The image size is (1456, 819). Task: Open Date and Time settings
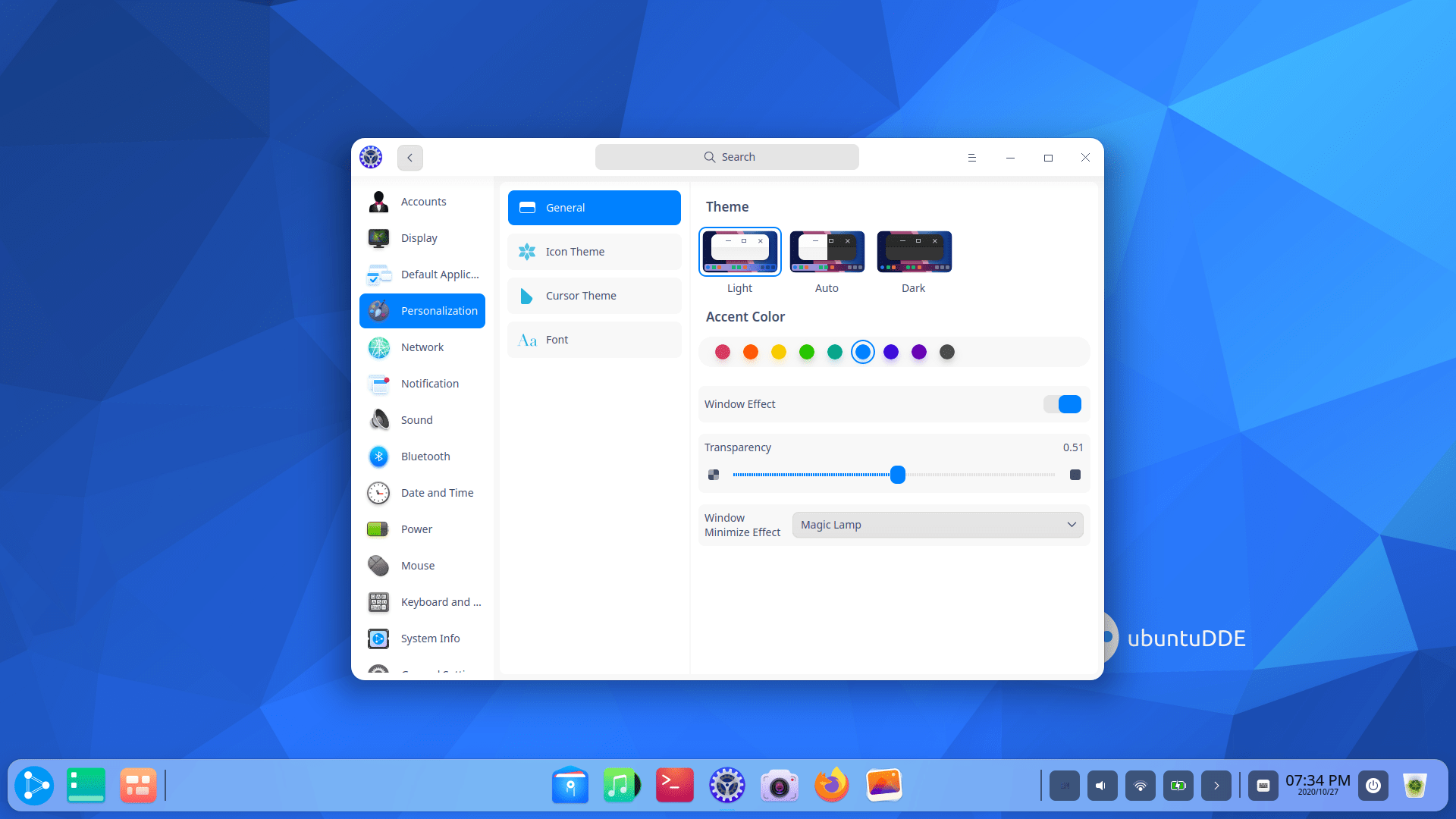pyautogui.click(x=422, y=493)
